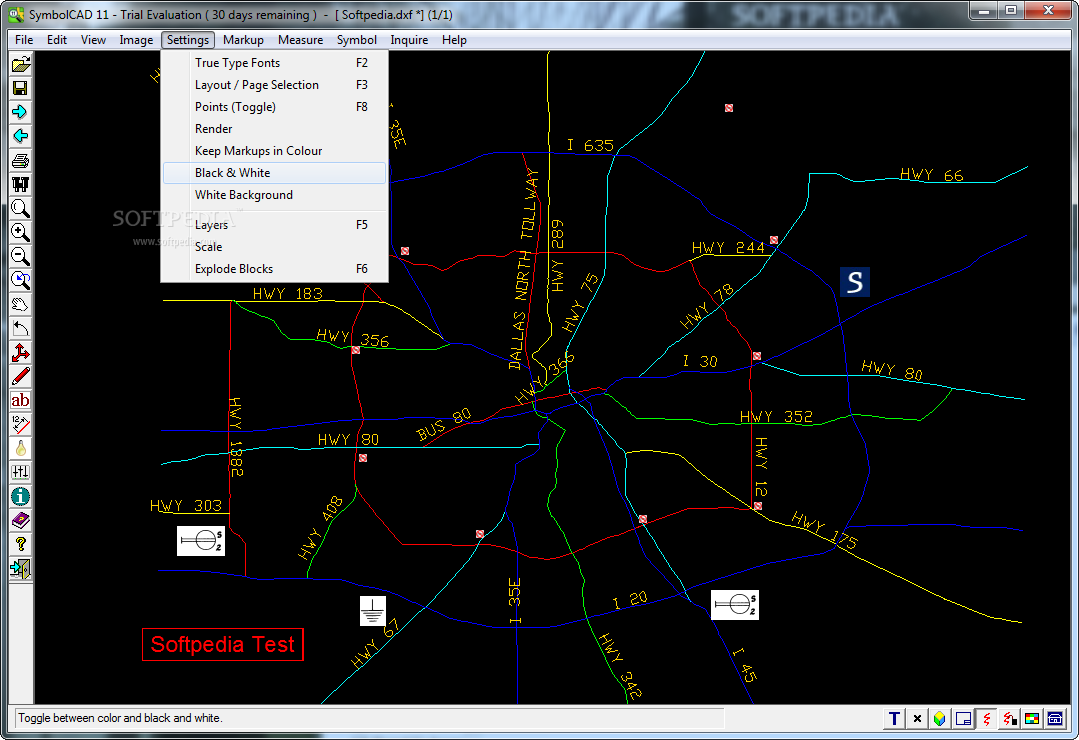The width and height of the screenshot is (1079, 740).
Task: Select the Black & White menu entry
Action: pyautogui.click(x=275, y=173)
